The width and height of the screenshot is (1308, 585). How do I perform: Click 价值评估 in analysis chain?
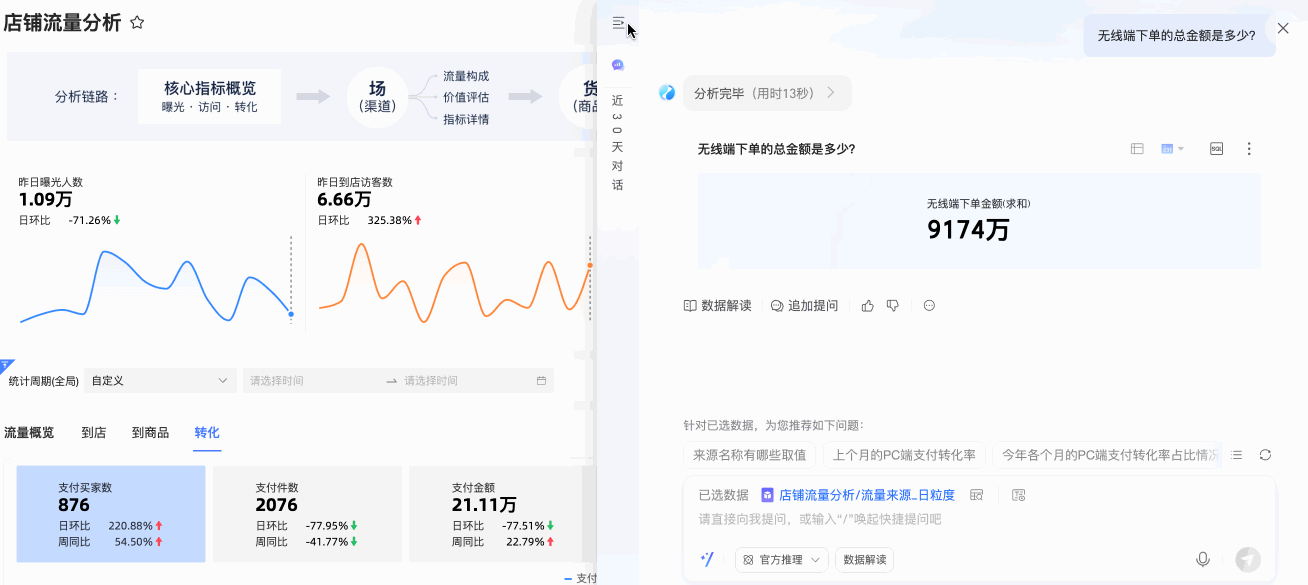(x=466, y=97)
